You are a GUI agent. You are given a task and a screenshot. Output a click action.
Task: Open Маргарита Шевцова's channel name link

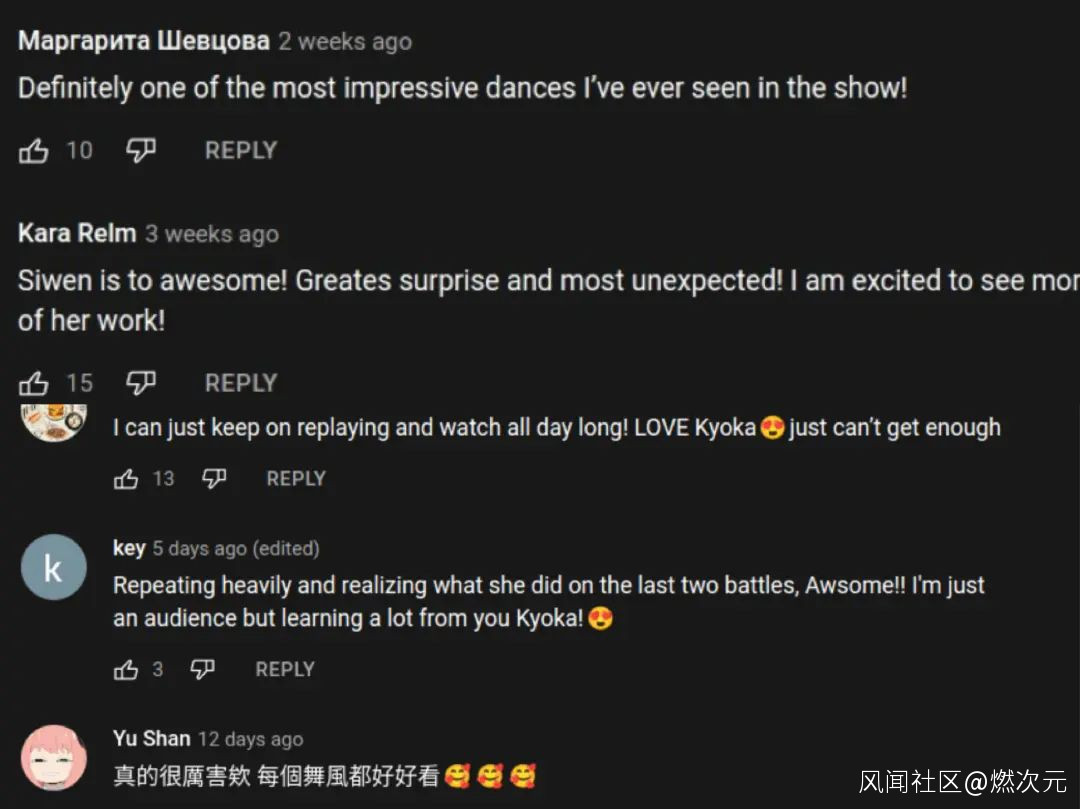144,41
